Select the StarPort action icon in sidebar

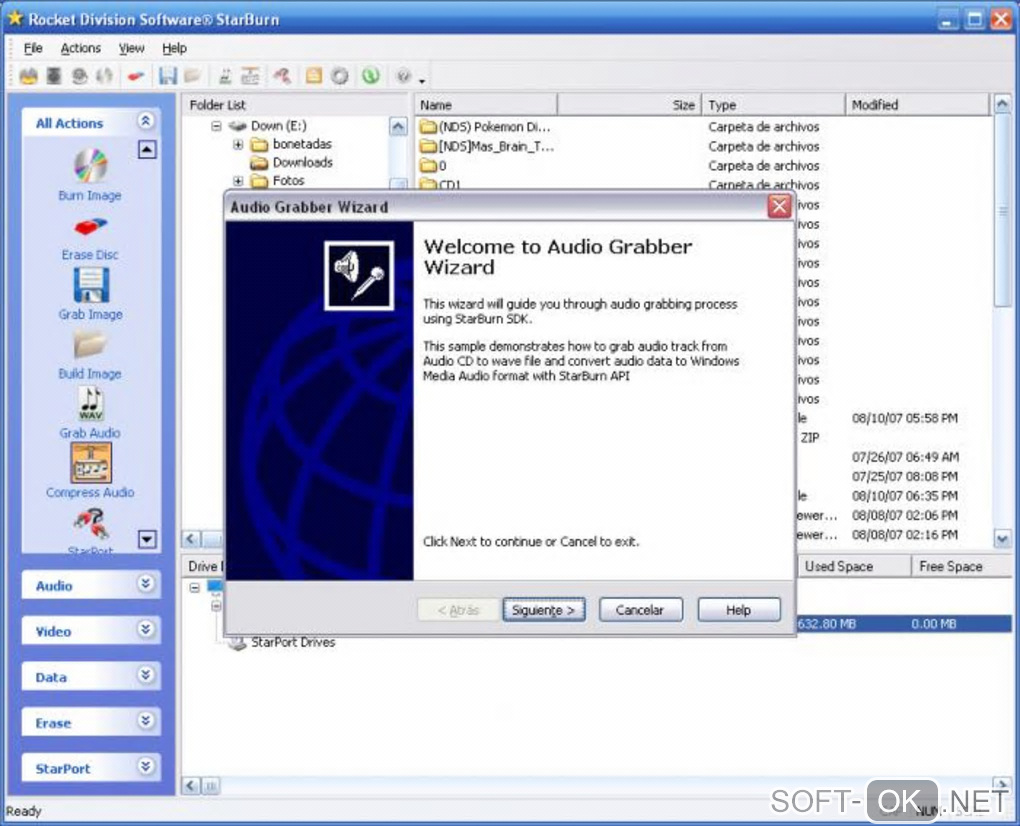(90, 530)
